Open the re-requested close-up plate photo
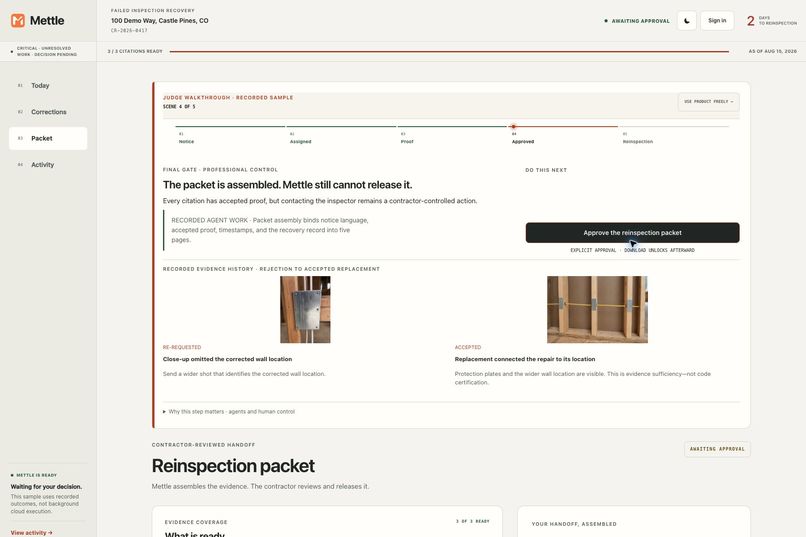The image size is (806, 537). click(x=305, y=309)
